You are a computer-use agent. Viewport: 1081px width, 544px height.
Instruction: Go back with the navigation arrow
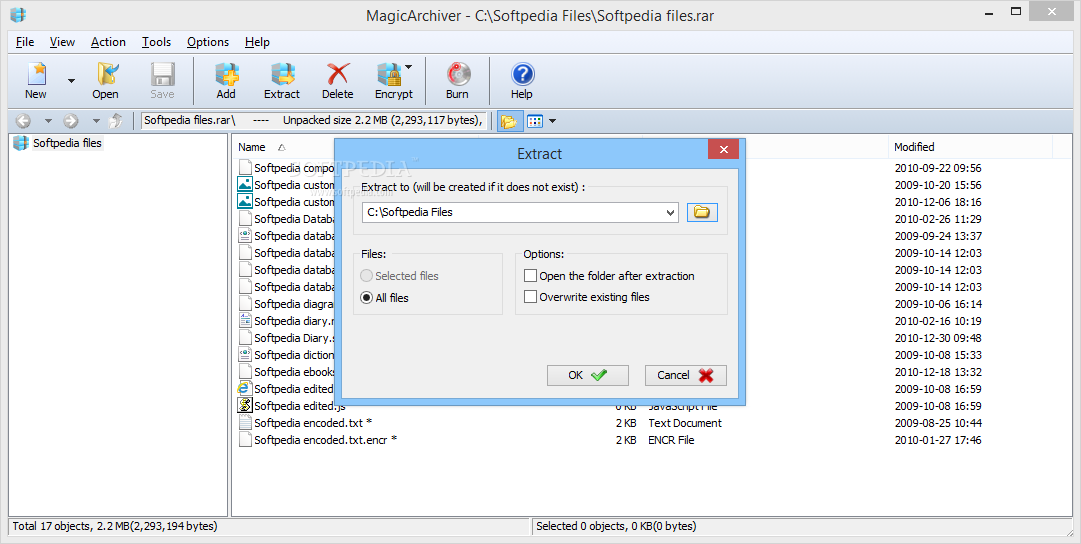tap(23, 121)
